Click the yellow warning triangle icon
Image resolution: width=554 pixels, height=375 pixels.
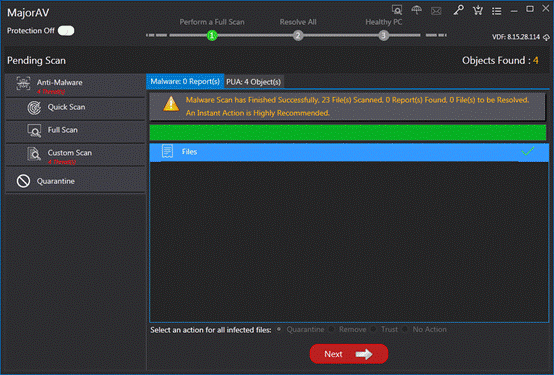pyautogui.click(x=171, y=104)
